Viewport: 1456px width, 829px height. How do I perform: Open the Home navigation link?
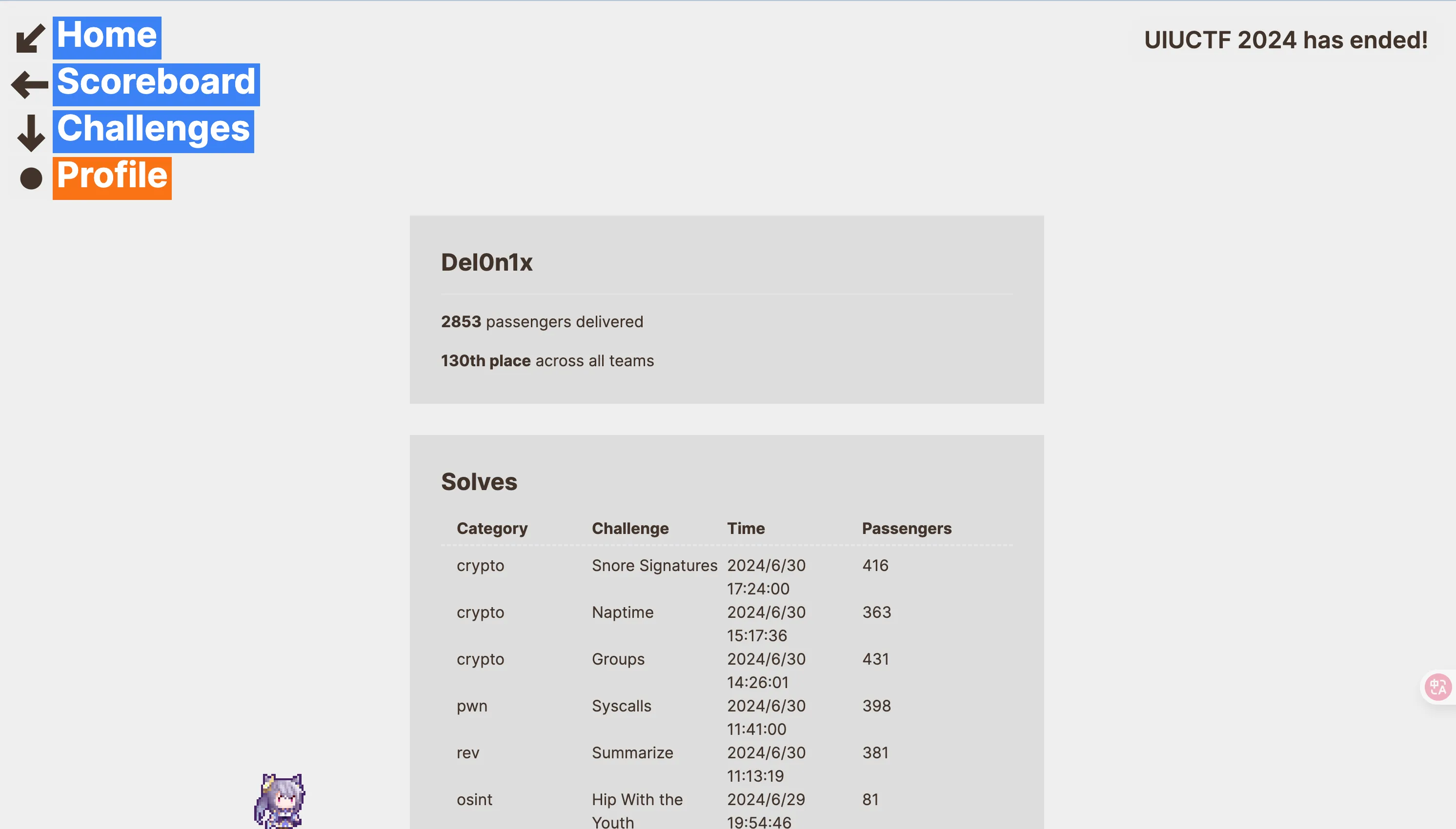[x=107, y=37]
